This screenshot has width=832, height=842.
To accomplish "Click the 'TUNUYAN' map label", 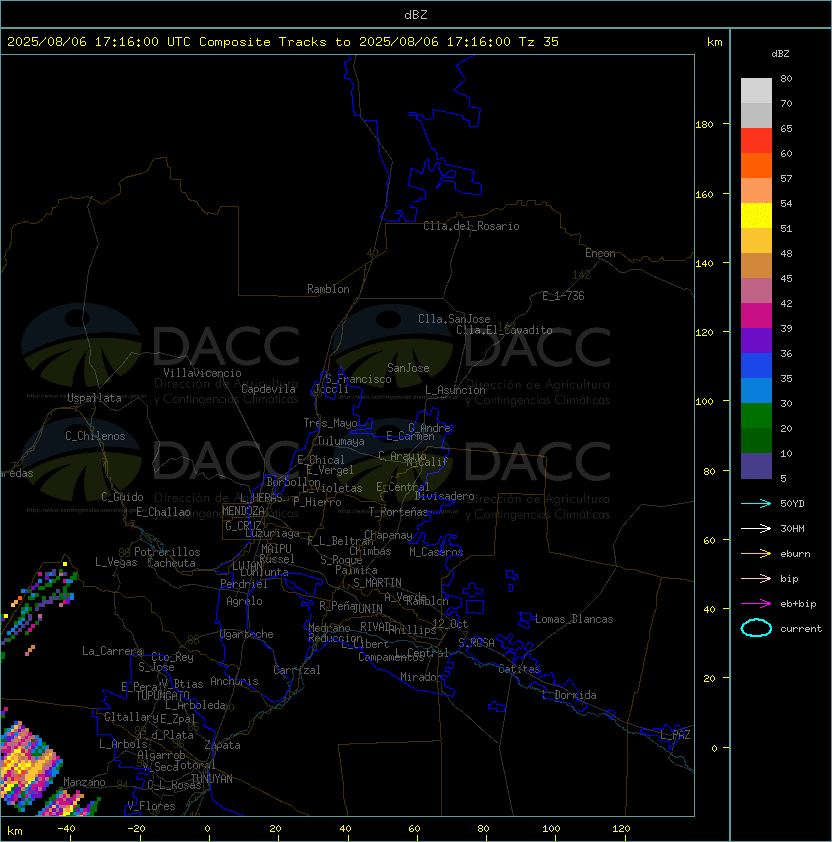I will 212,779.
